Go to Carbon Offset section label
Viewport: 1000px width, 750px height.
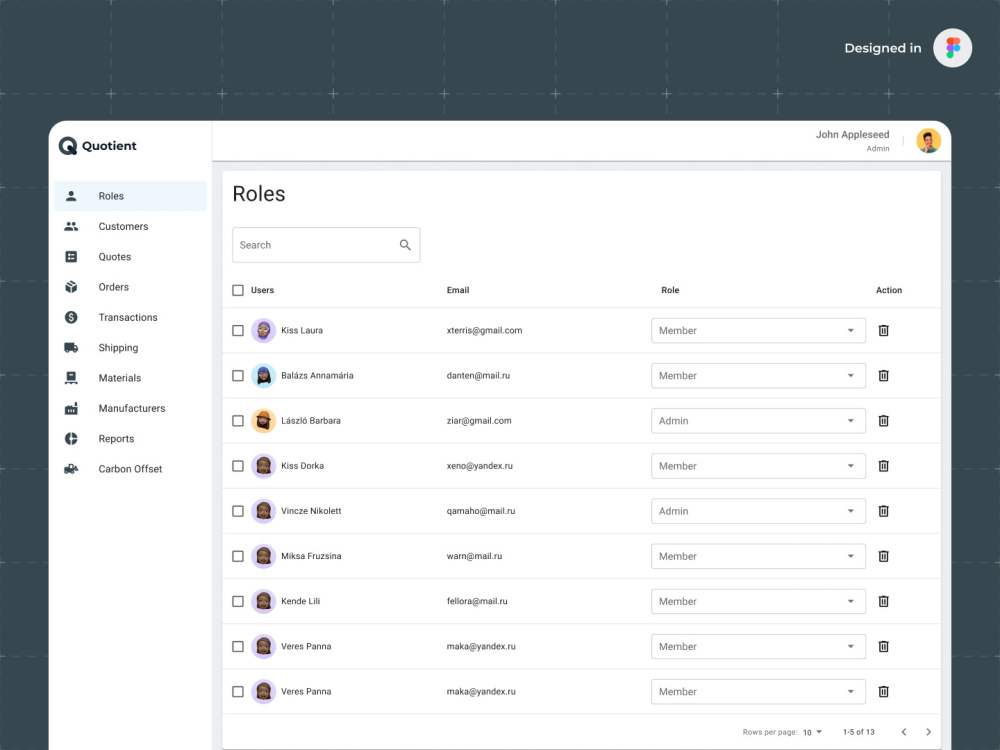[x=130, y=469]
